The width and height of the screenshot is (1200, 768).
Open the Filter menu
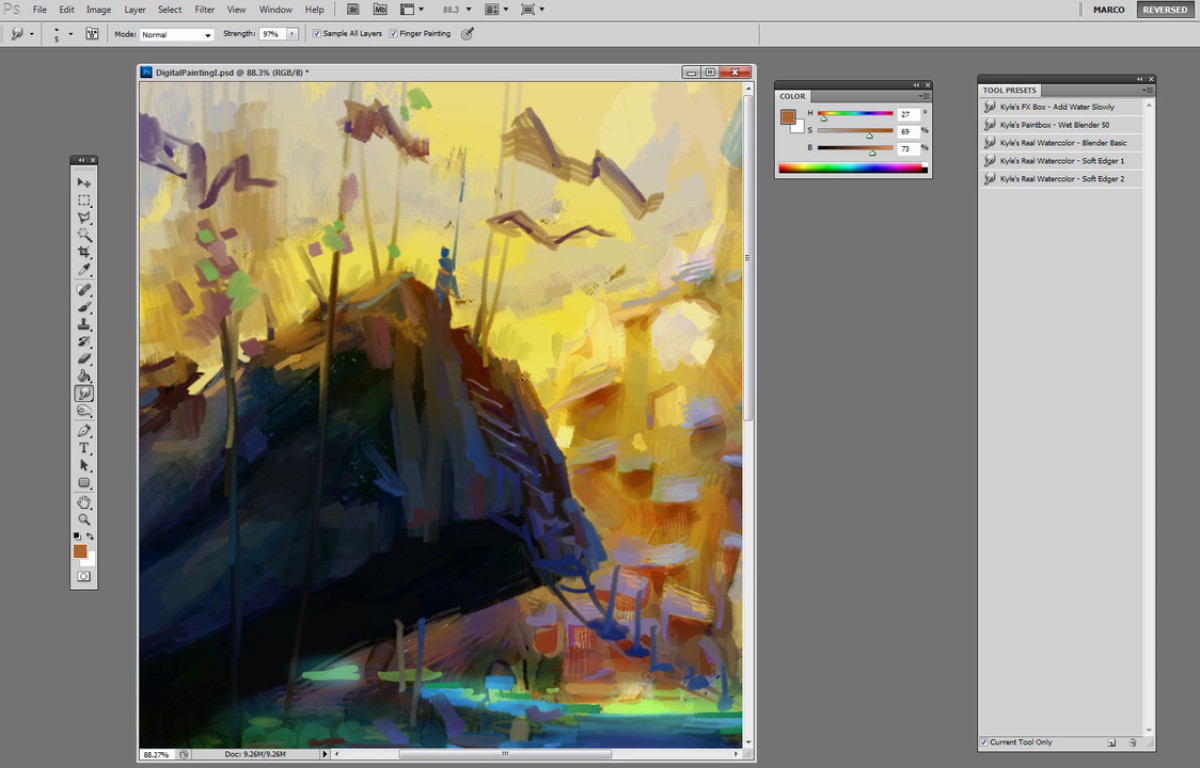pyautogui.click(x=204, y=9)
